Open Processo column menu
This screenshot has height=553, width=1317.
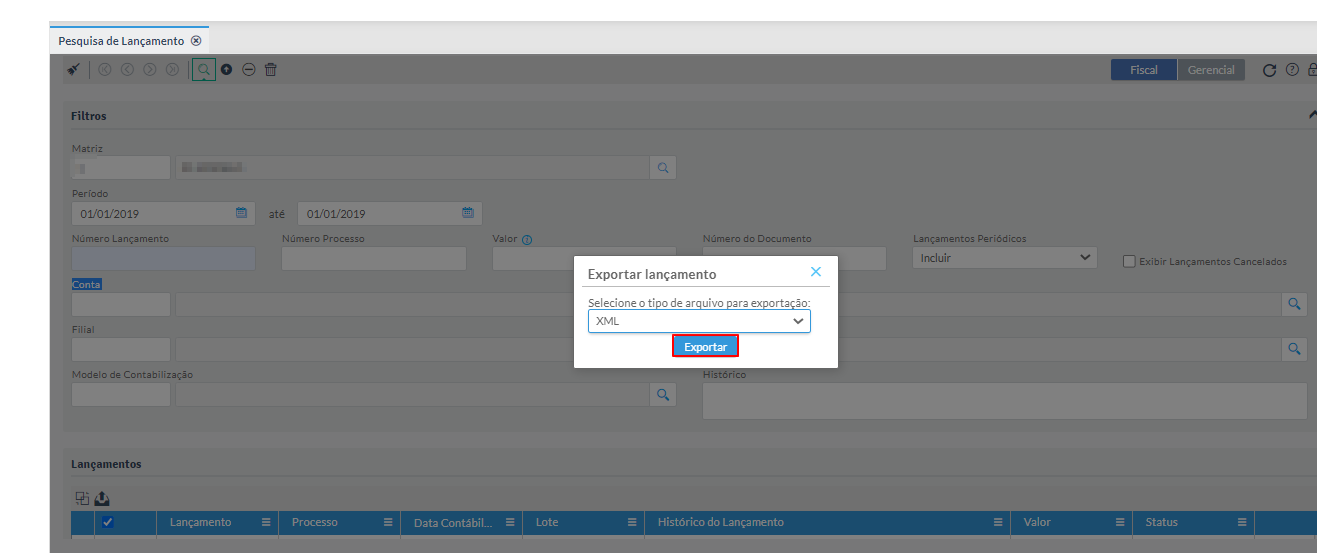click(388, 522)
